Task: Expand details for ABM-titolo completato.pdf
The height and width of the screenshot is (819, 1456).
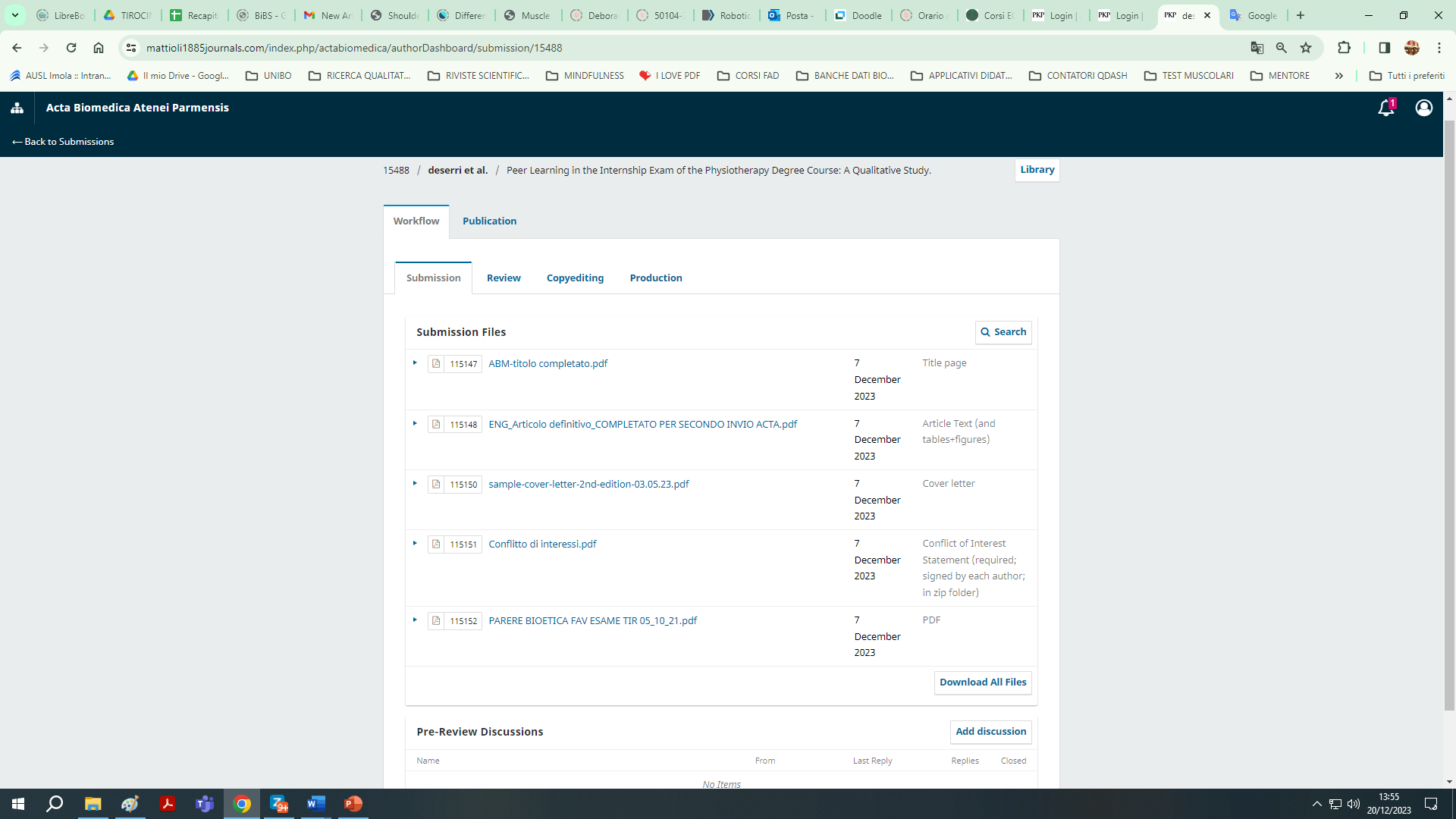Action: [415, 363]
